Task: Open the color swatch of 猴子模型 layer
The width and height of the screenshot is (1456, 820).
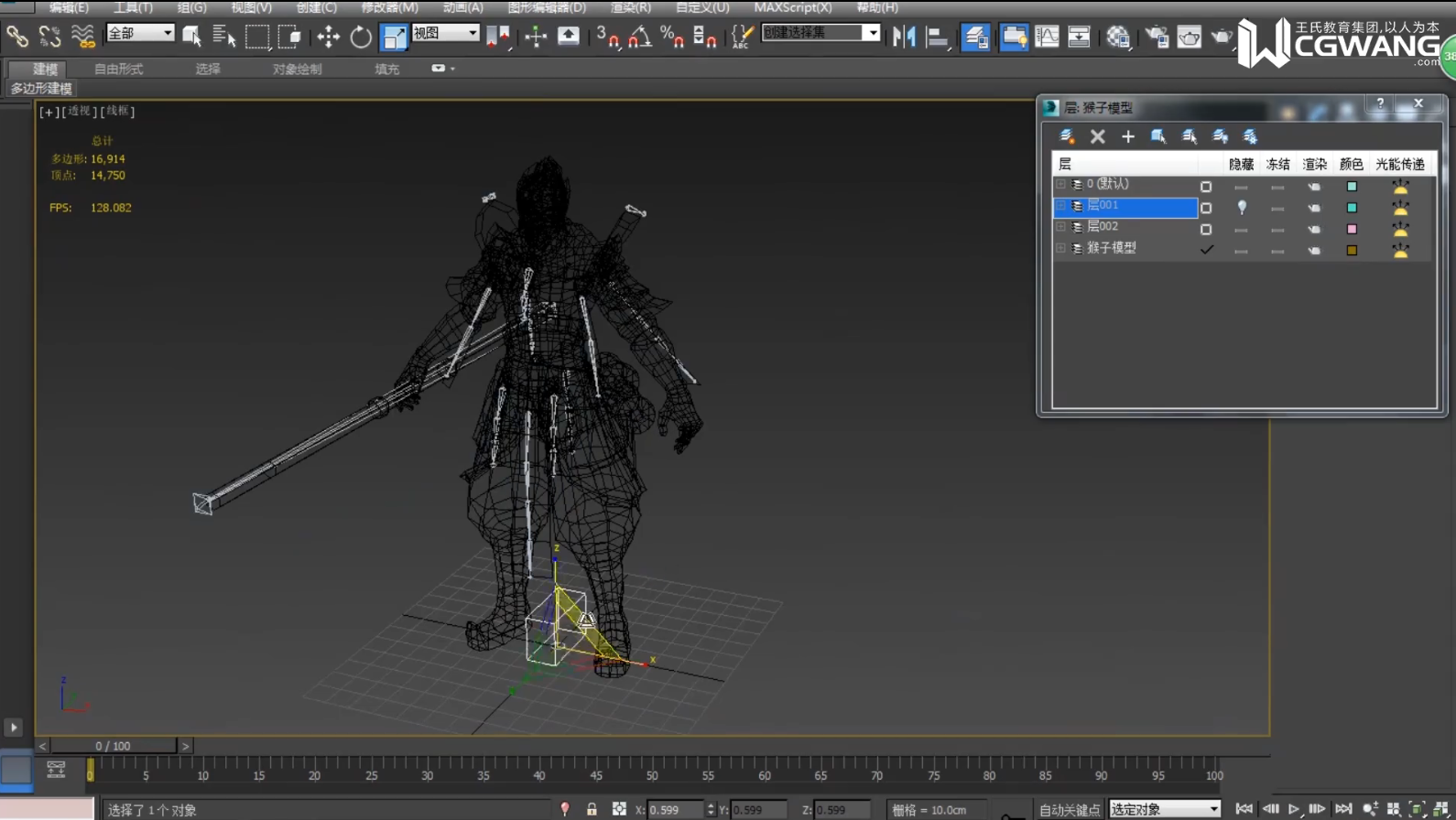Action: [1352, 250]
